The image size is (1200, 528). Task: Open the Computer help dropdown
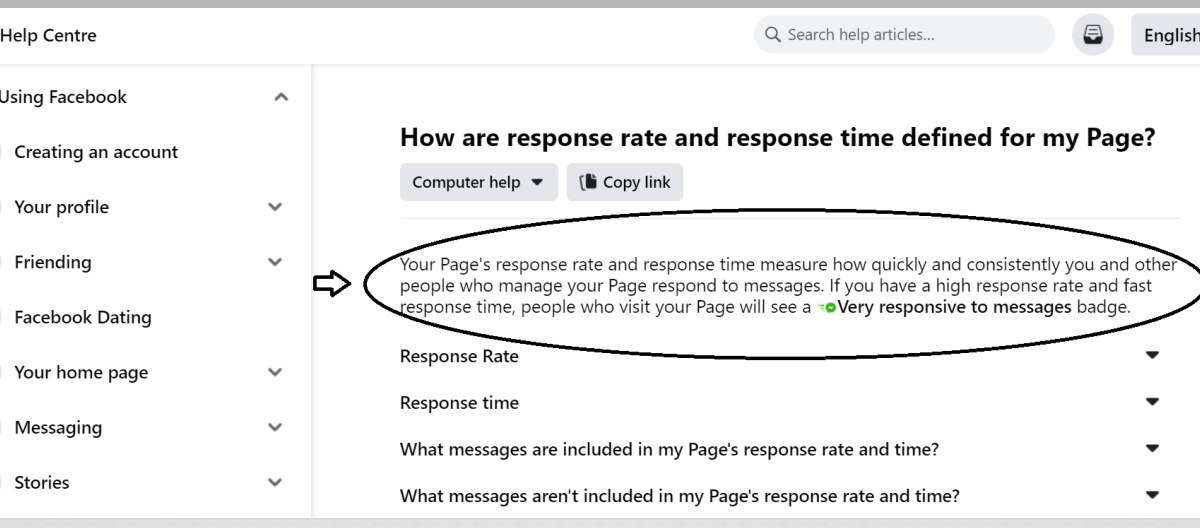click(x=479, y=182)
